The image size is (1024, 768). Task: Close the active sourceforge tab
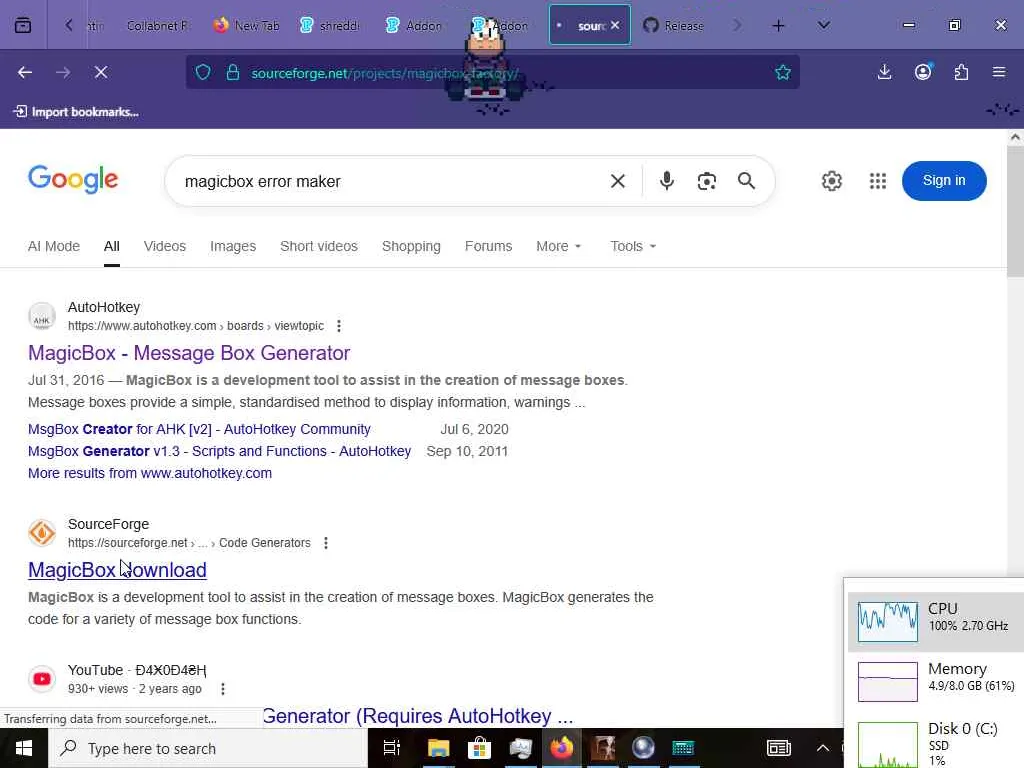(x=615, y=25)
